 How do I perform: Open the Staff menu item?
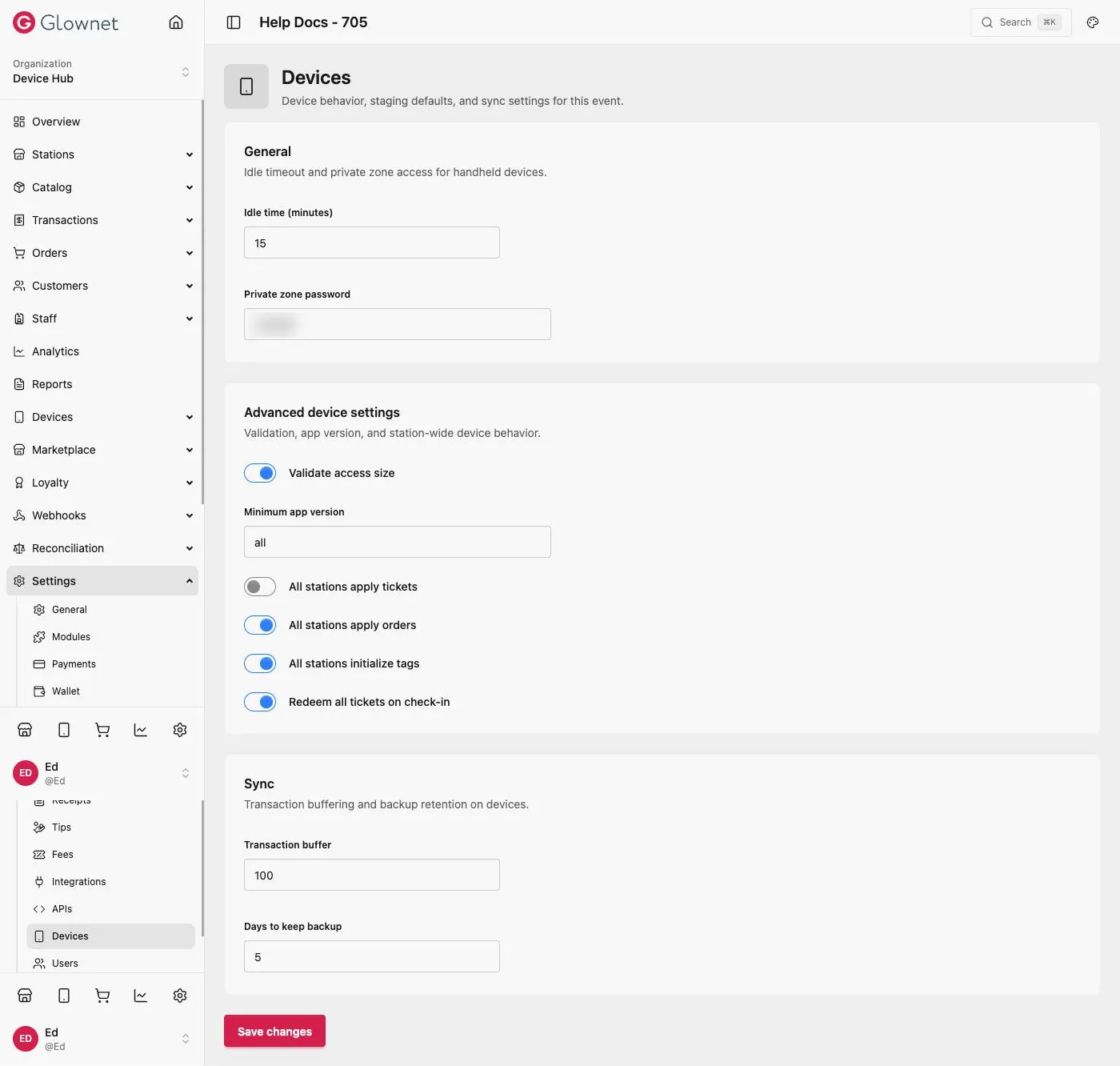point(102,319)
